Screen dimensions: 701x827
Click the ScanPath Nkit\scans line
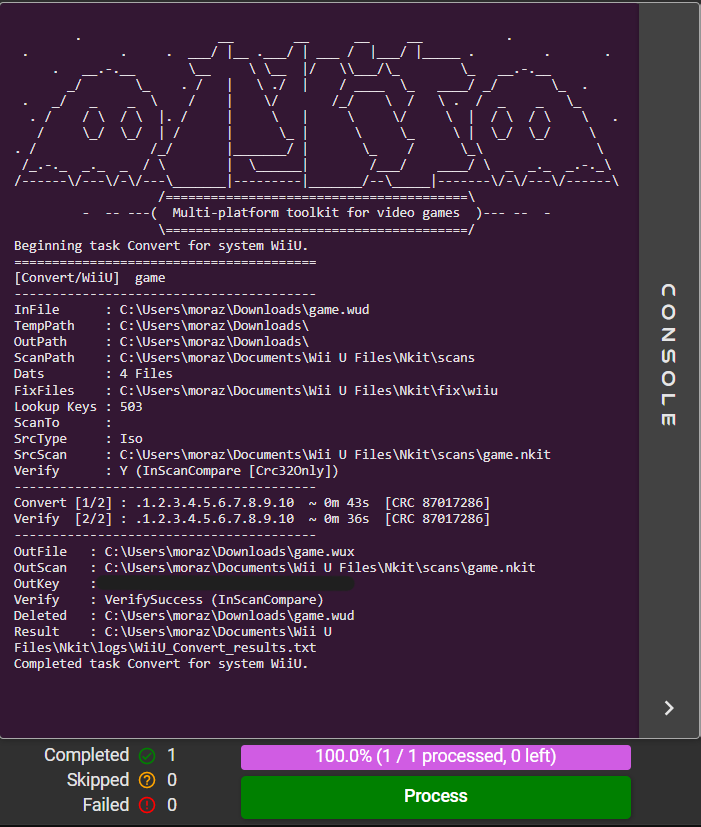[244, 358]
